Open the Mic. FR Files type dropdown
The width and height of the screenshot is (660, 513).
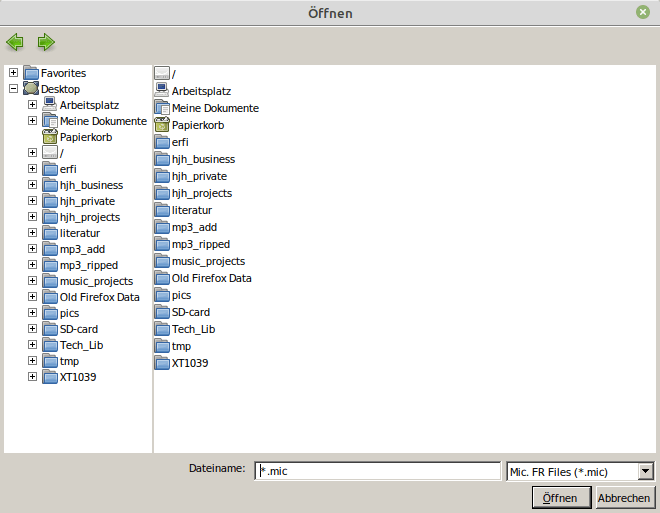[646, 471]
